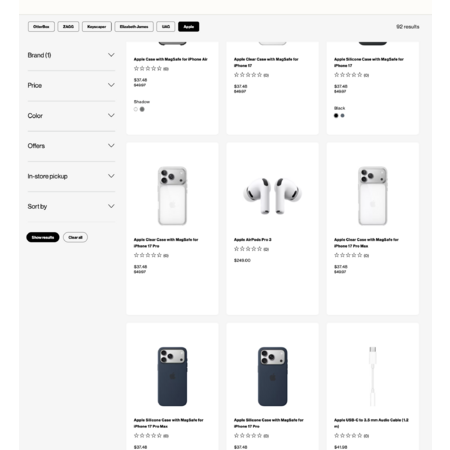450x450 pixels.
Task: Open the USB-C to 3.5 mm Audio Cable image
Action: [x=373, y=376]
